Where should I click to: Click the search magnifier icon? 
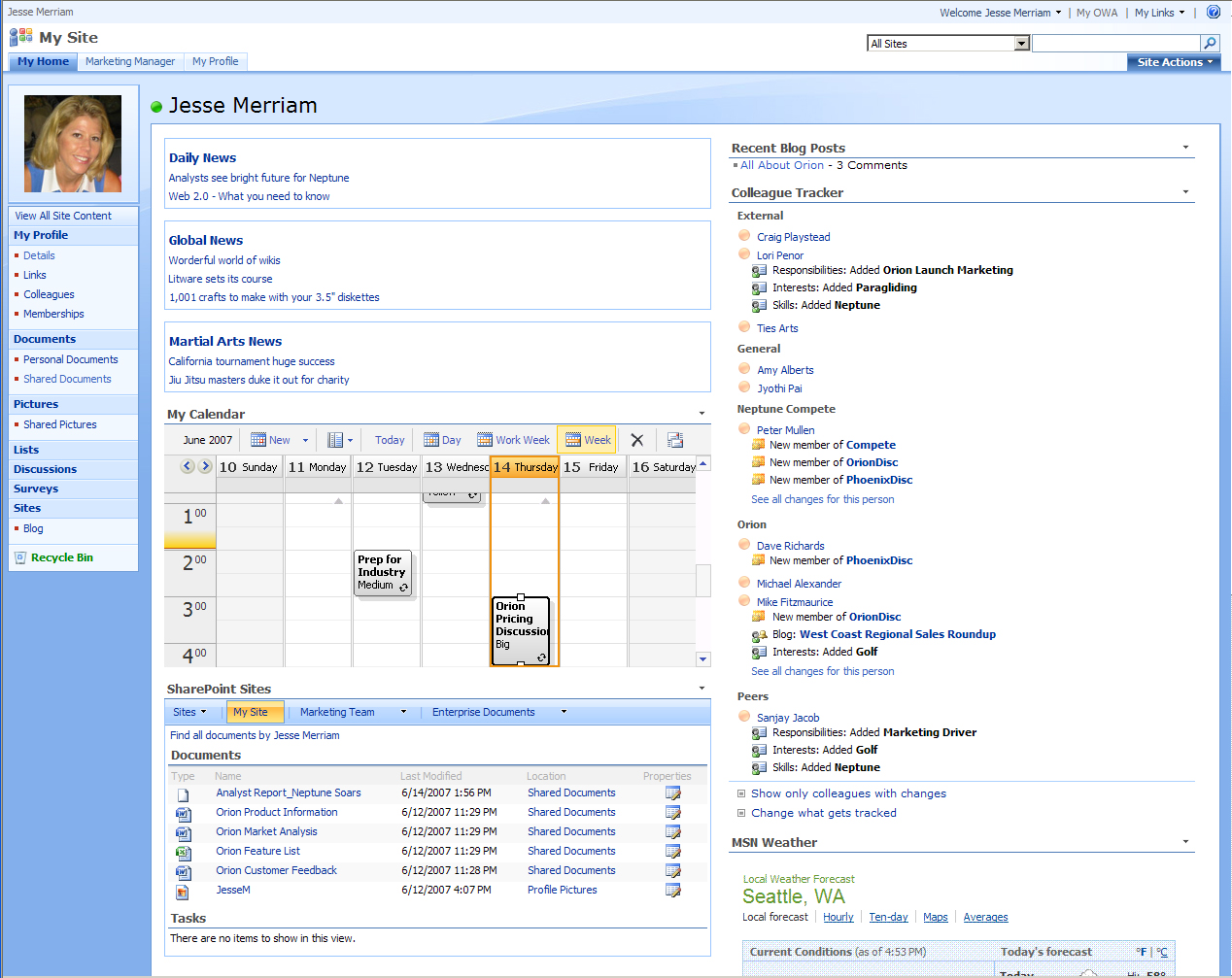click(1210, 43)
